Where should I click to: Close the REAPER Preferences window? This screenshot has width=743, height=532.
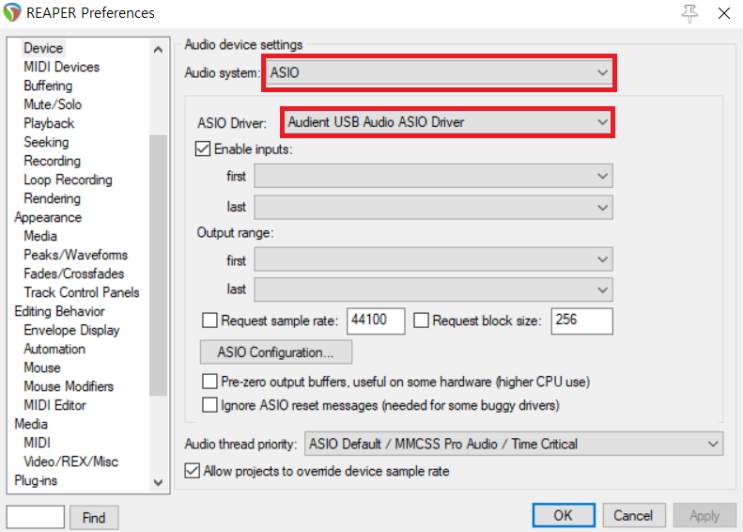pos(724,13)
